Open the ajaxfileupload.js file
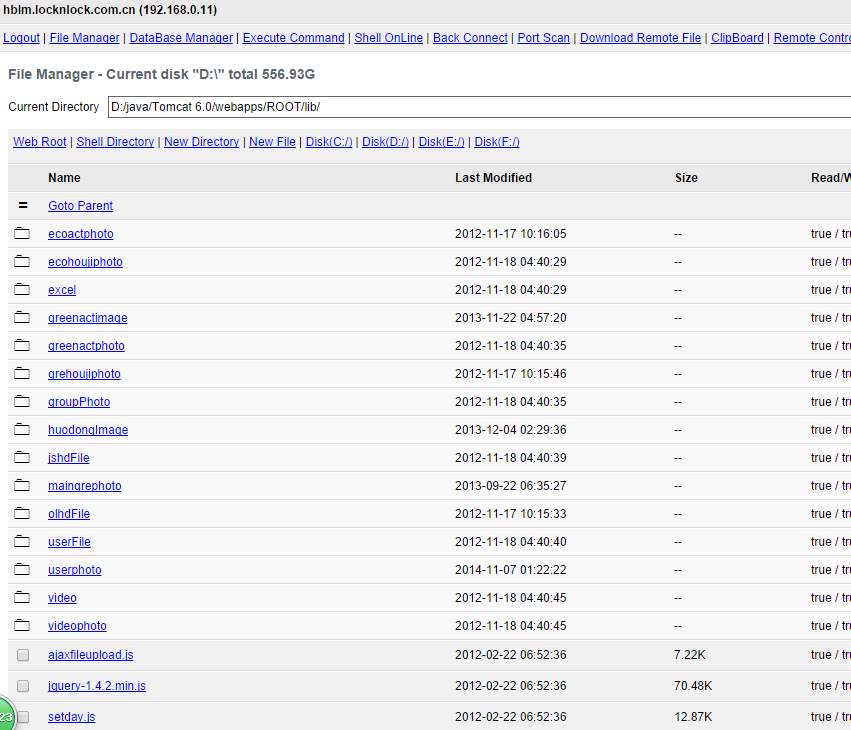Viewport: 851px width, 730px height. click(91, 655)
